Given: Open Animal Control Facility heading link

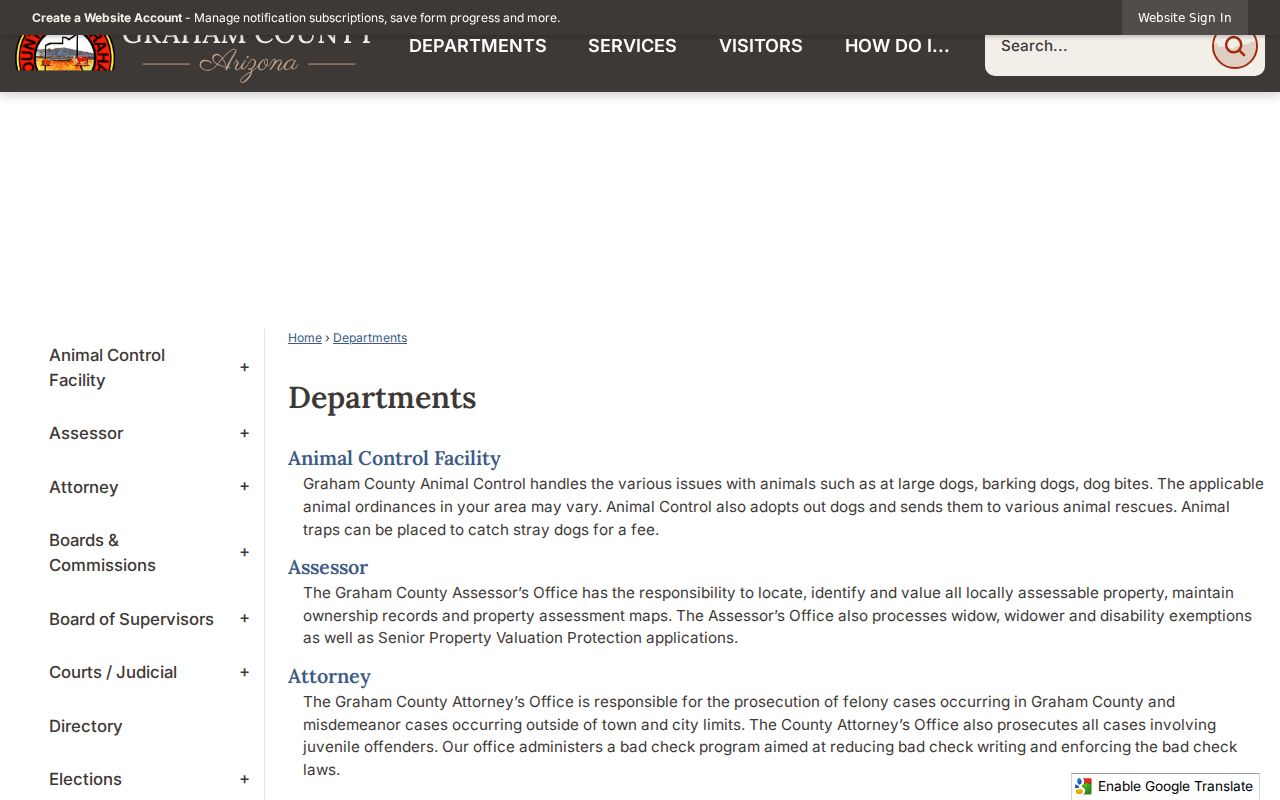Looking at the screenshot, I should (394, 458).
